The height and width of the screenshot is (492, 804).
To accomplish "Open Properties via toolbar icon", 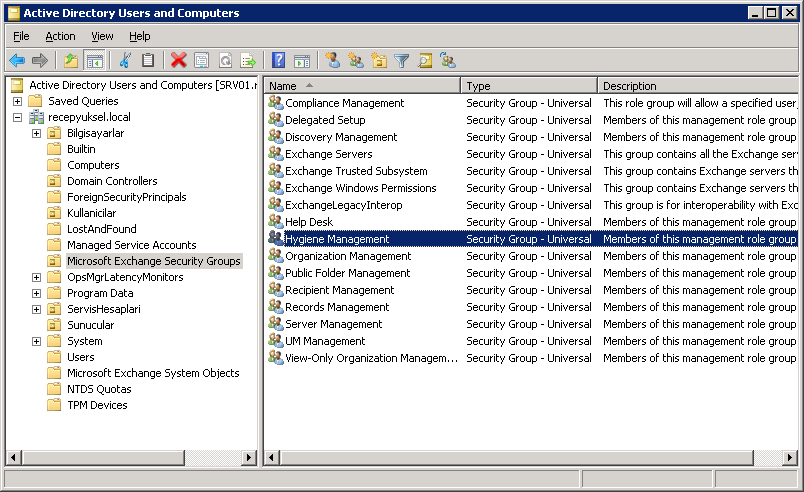I will tap(202, 61).
